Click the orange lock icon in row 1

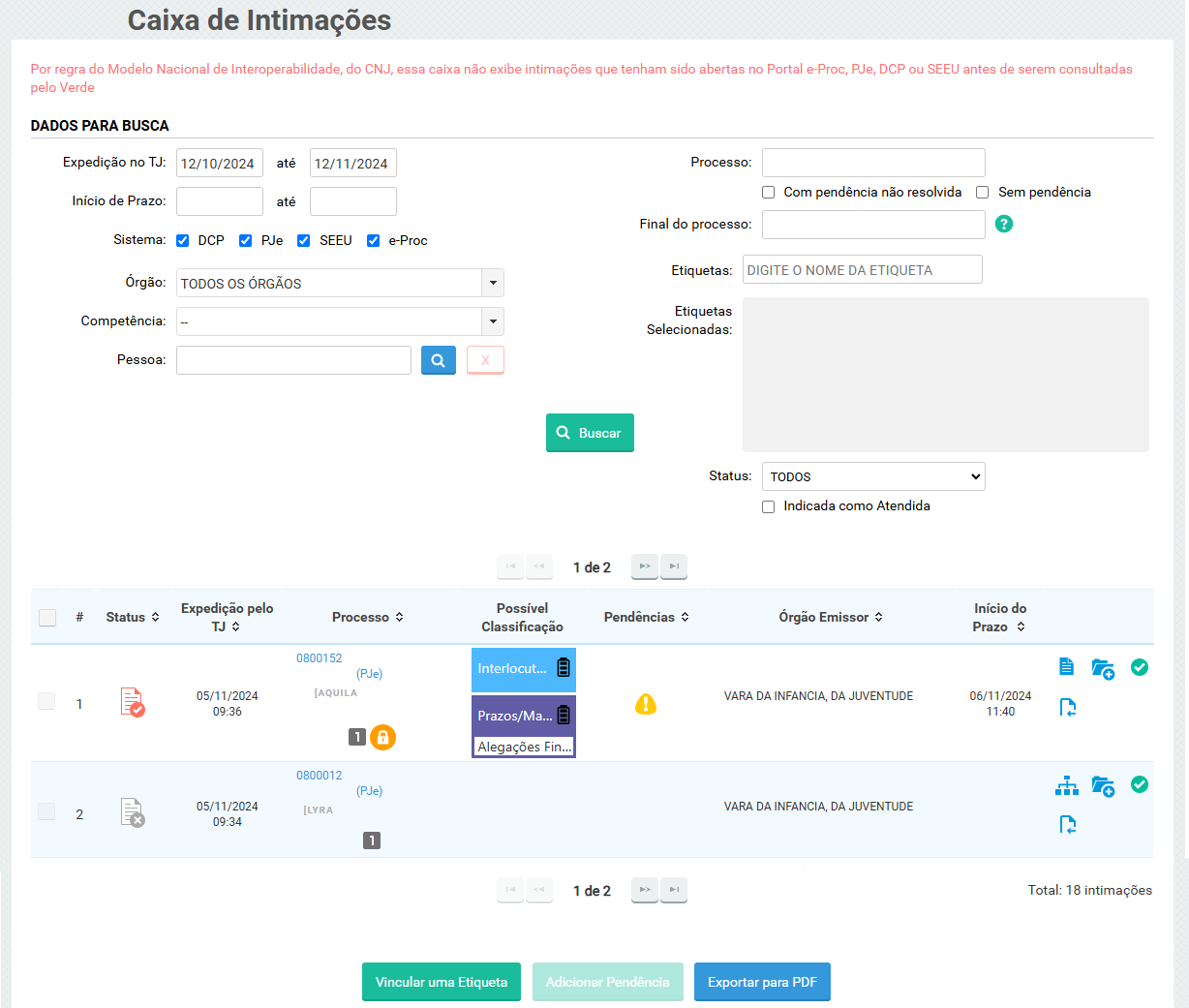(383, 738)
